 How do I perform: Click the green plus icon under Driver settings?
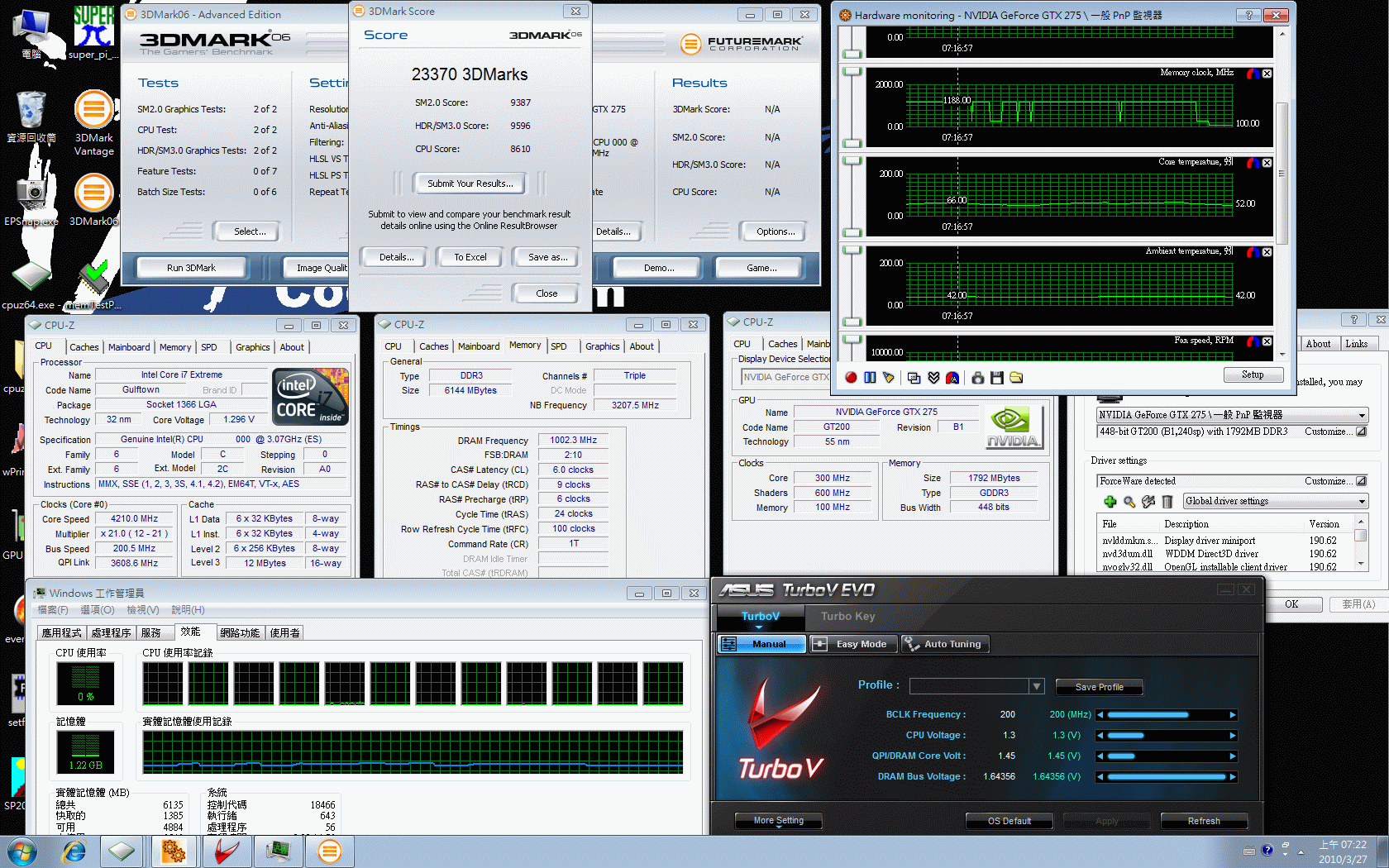point(1110,502)
